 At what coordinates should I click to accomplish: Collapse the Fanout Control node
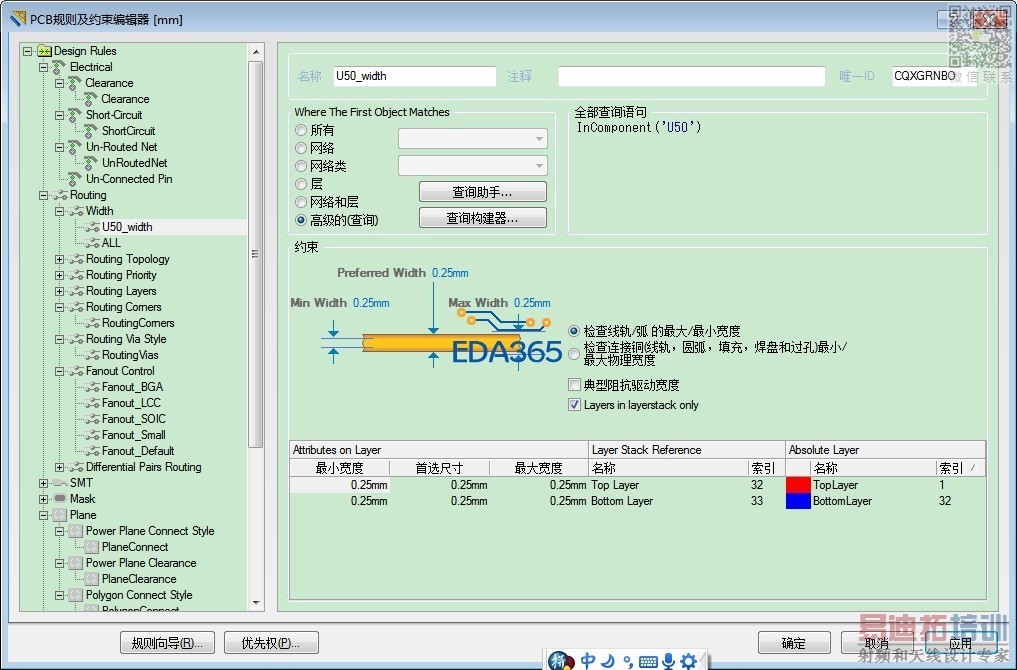point(60,371)
